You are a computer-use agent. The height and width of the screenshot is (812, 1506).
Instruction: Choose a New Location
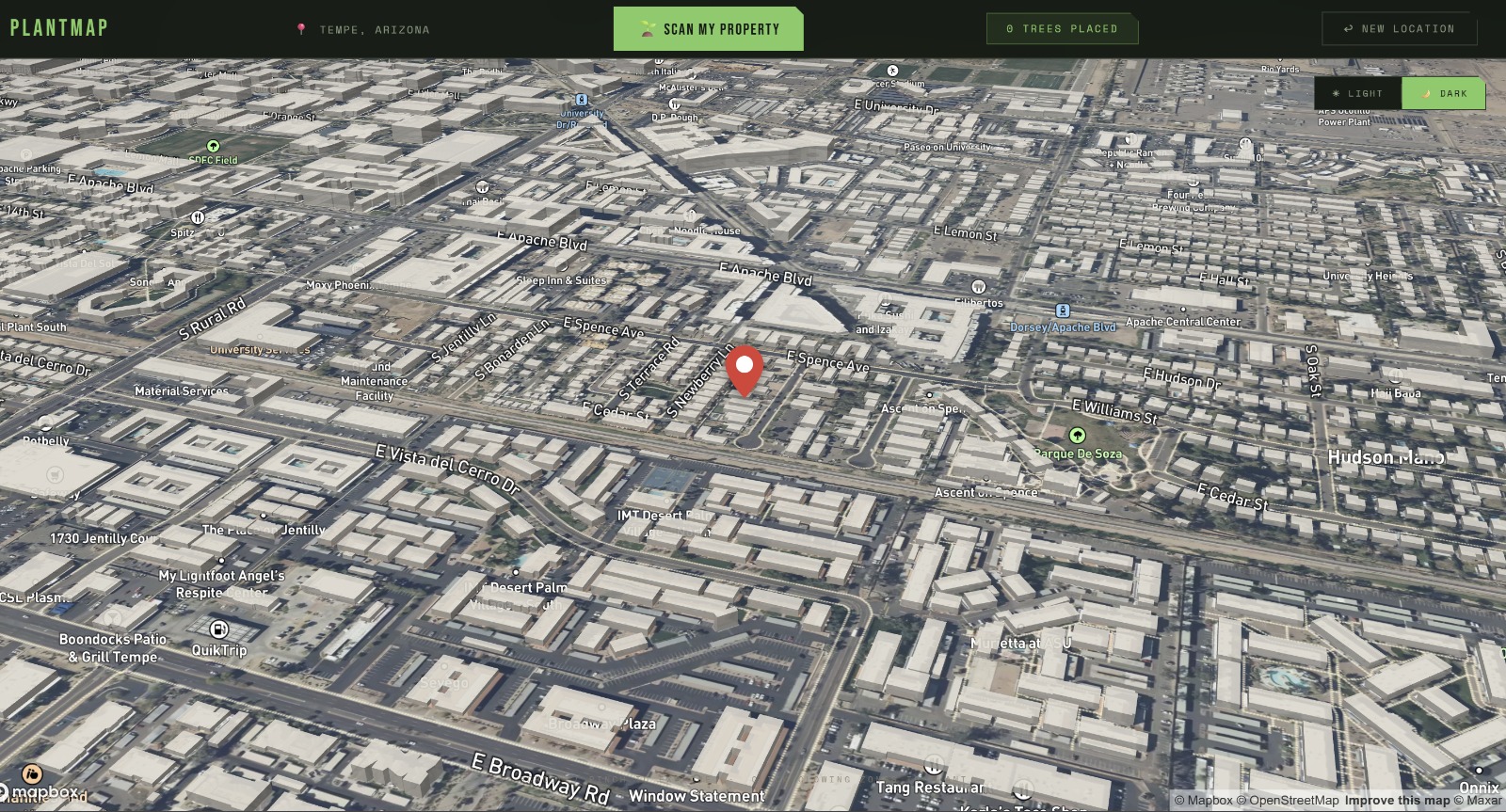click(x=1399, y=29)
